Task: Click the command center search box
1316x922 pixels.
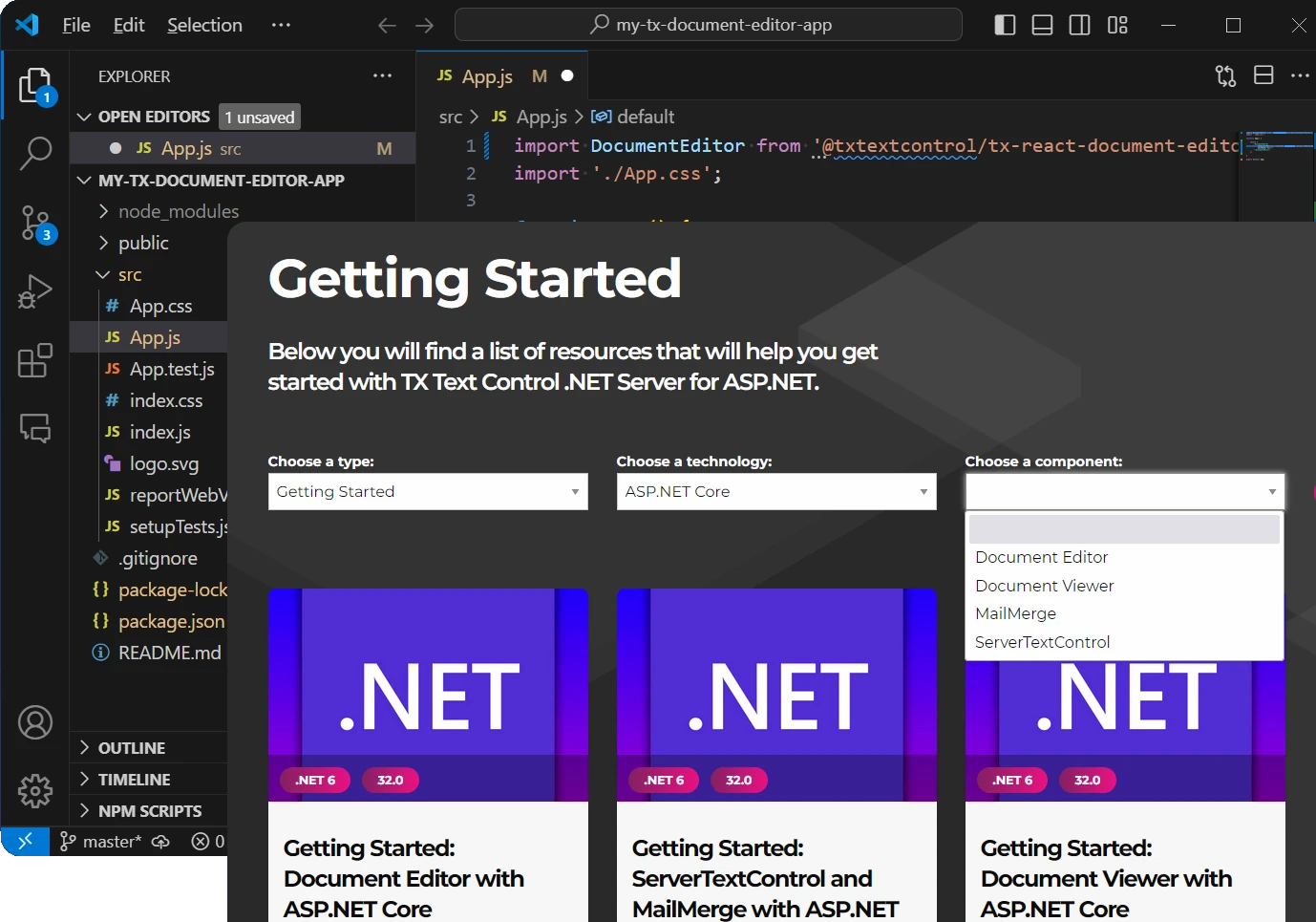Action: point(708,25)
